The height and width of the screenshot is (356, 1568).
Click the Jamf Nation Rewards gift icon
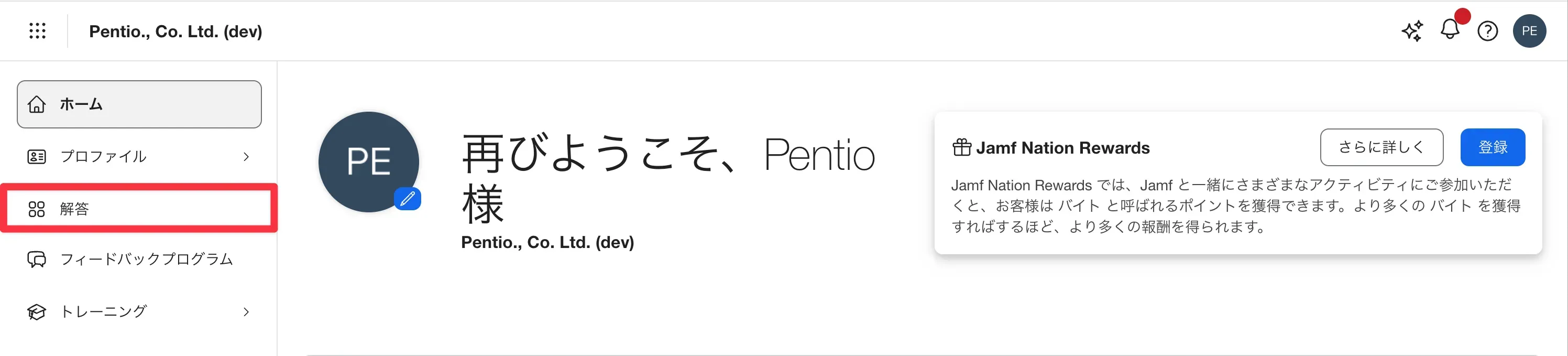point(962,147)
